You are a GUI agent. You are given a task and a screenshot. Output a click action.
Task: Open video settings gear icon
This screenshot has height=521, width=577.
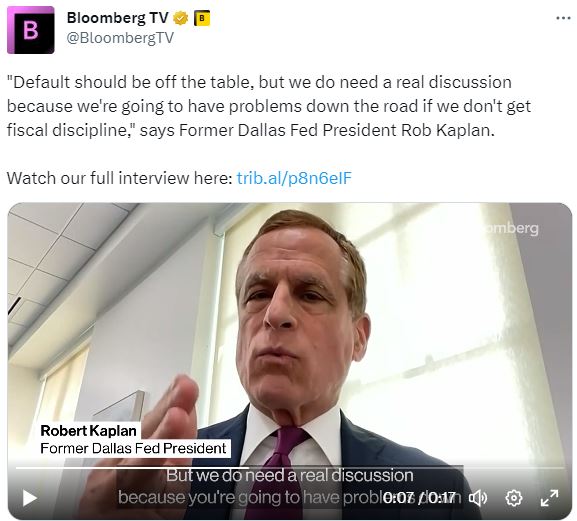tap(514, 498)
